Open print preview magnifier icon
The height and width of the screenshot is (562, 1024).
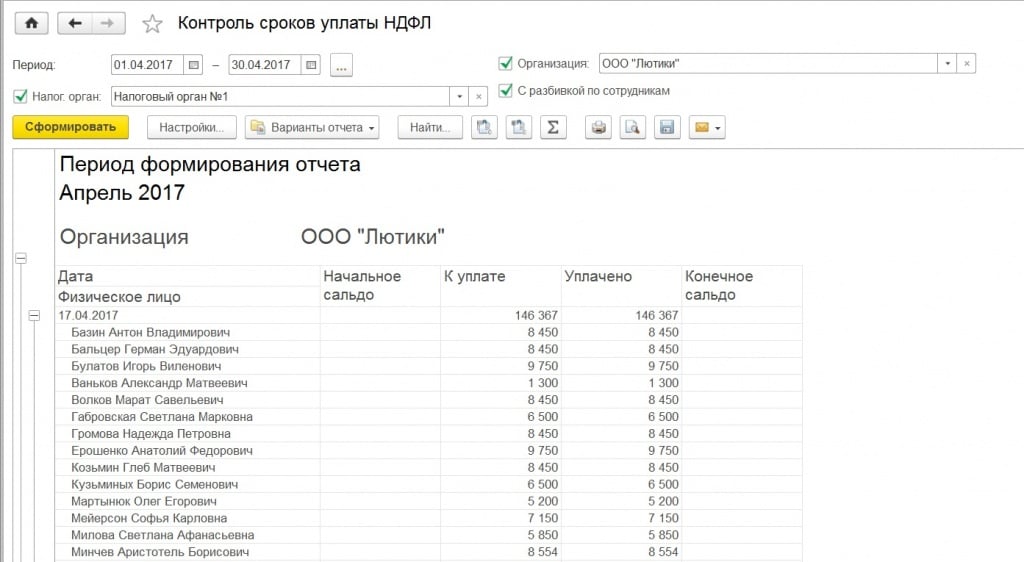632,127
